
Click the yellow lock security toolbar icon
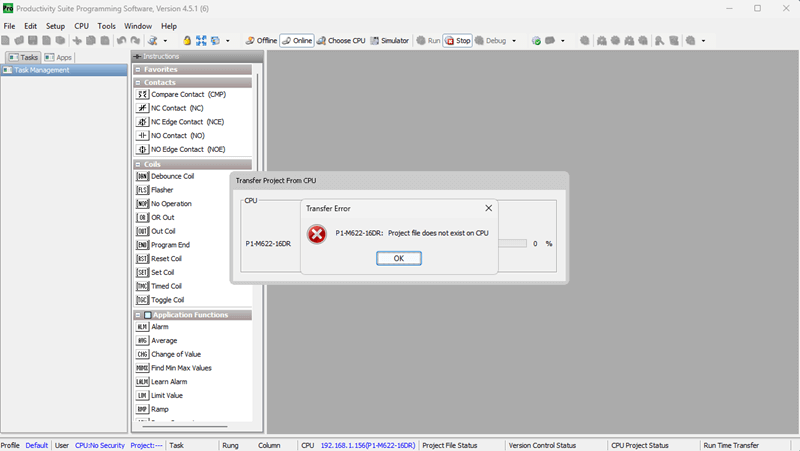click(187, 41)
